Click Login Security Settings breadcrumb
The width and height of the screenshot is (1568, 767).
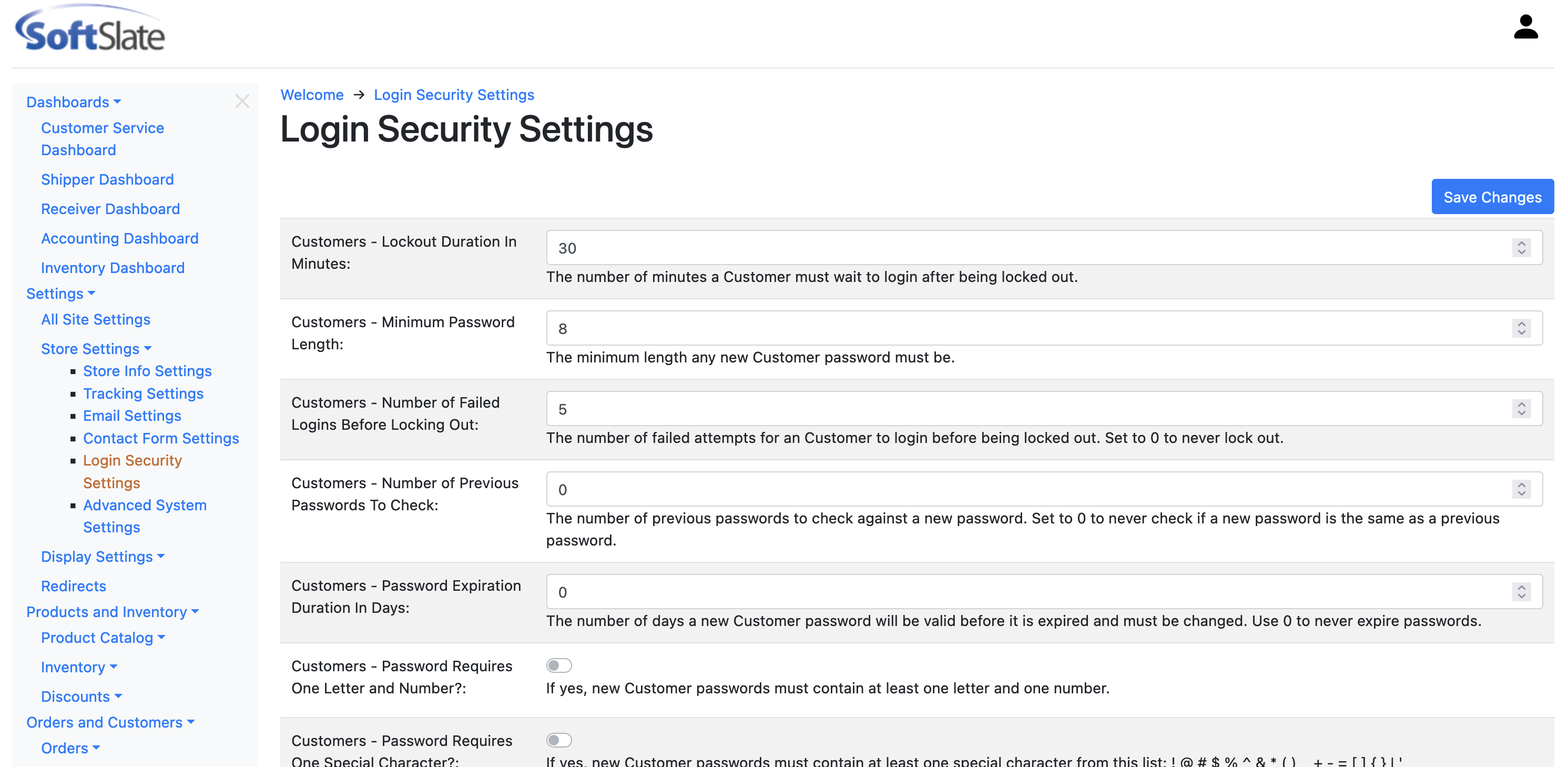tap(453, 94)
